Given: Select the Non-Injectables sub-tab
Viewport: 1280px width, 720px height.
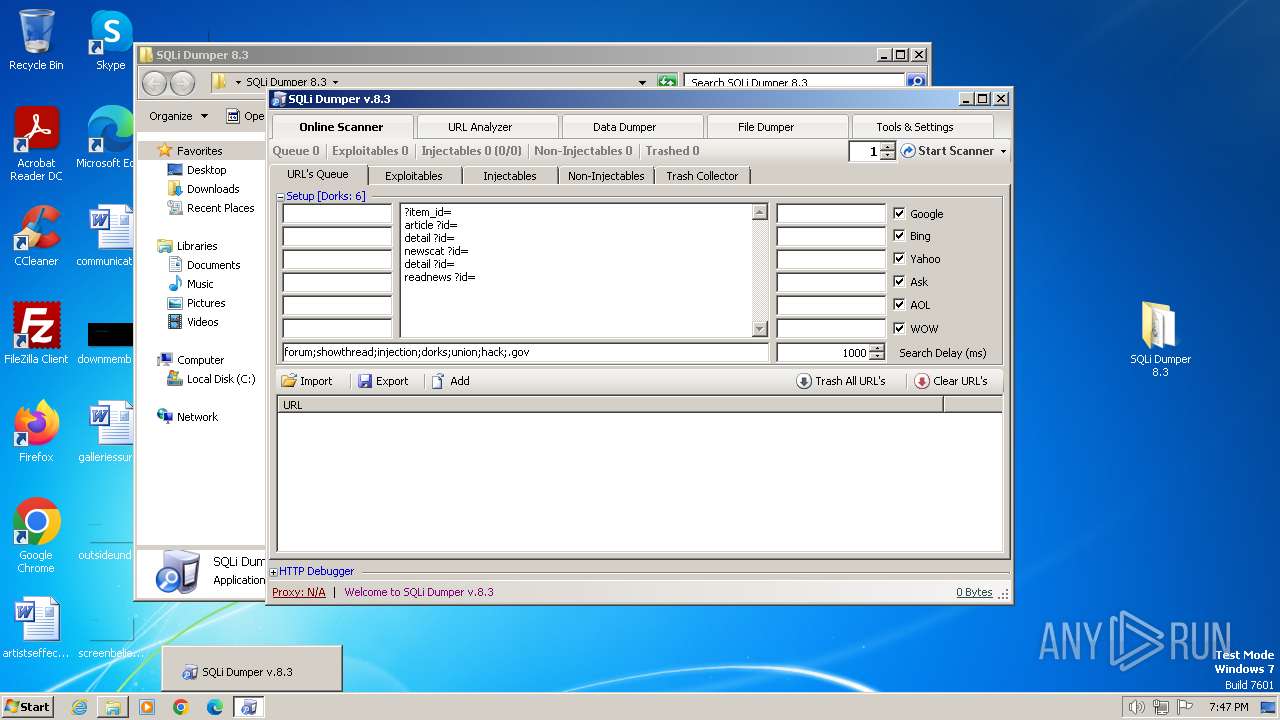Looking at the screenshot, I should (606, 176).
